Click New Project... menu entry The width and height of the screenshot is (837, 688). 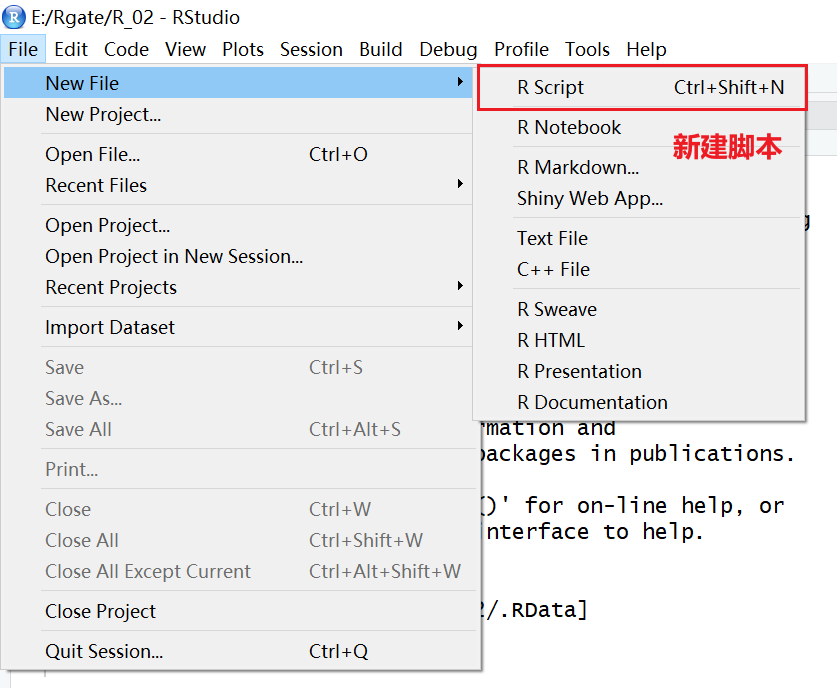103,114
